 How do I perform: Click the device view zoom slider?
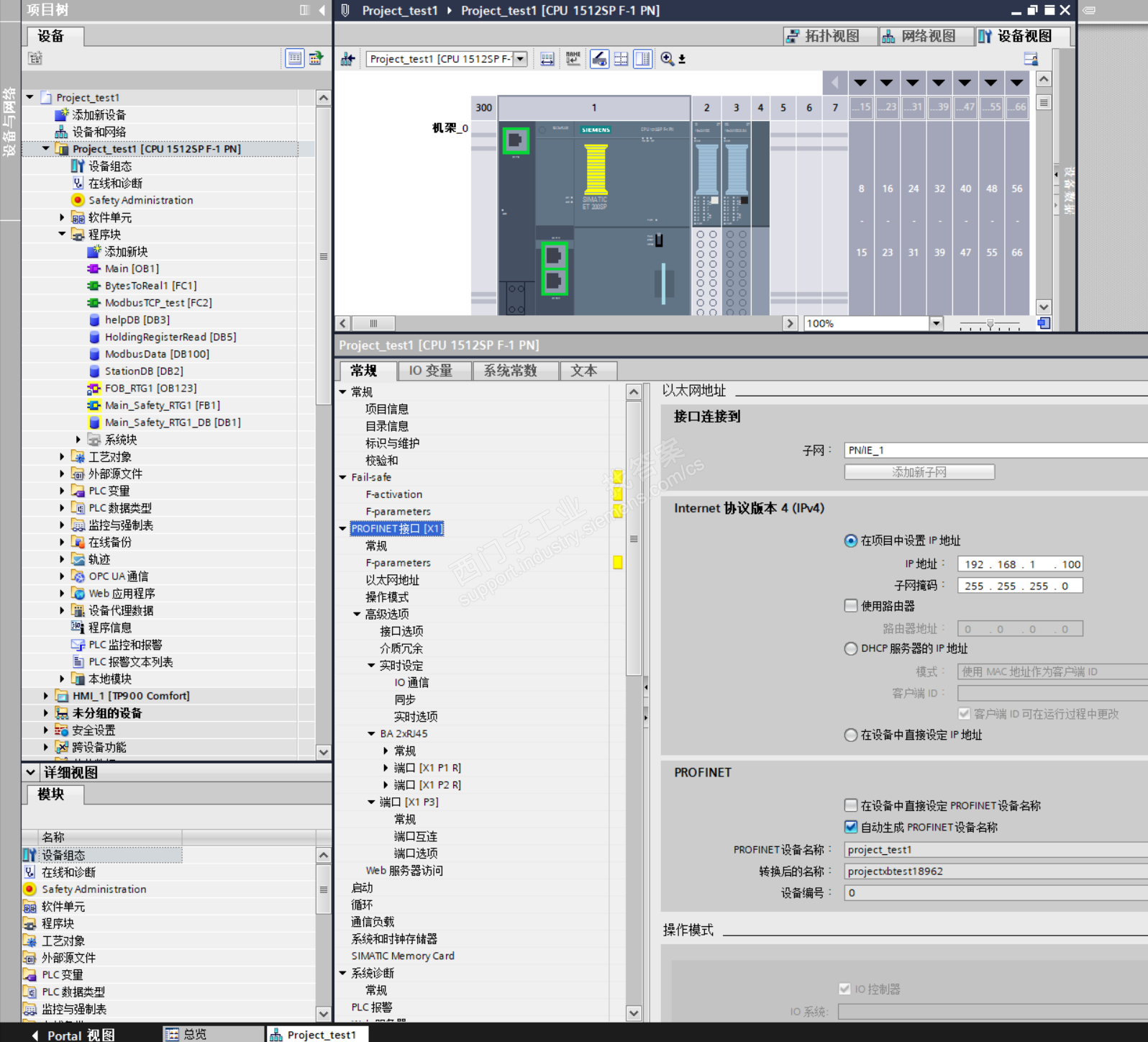coord(990,324)
